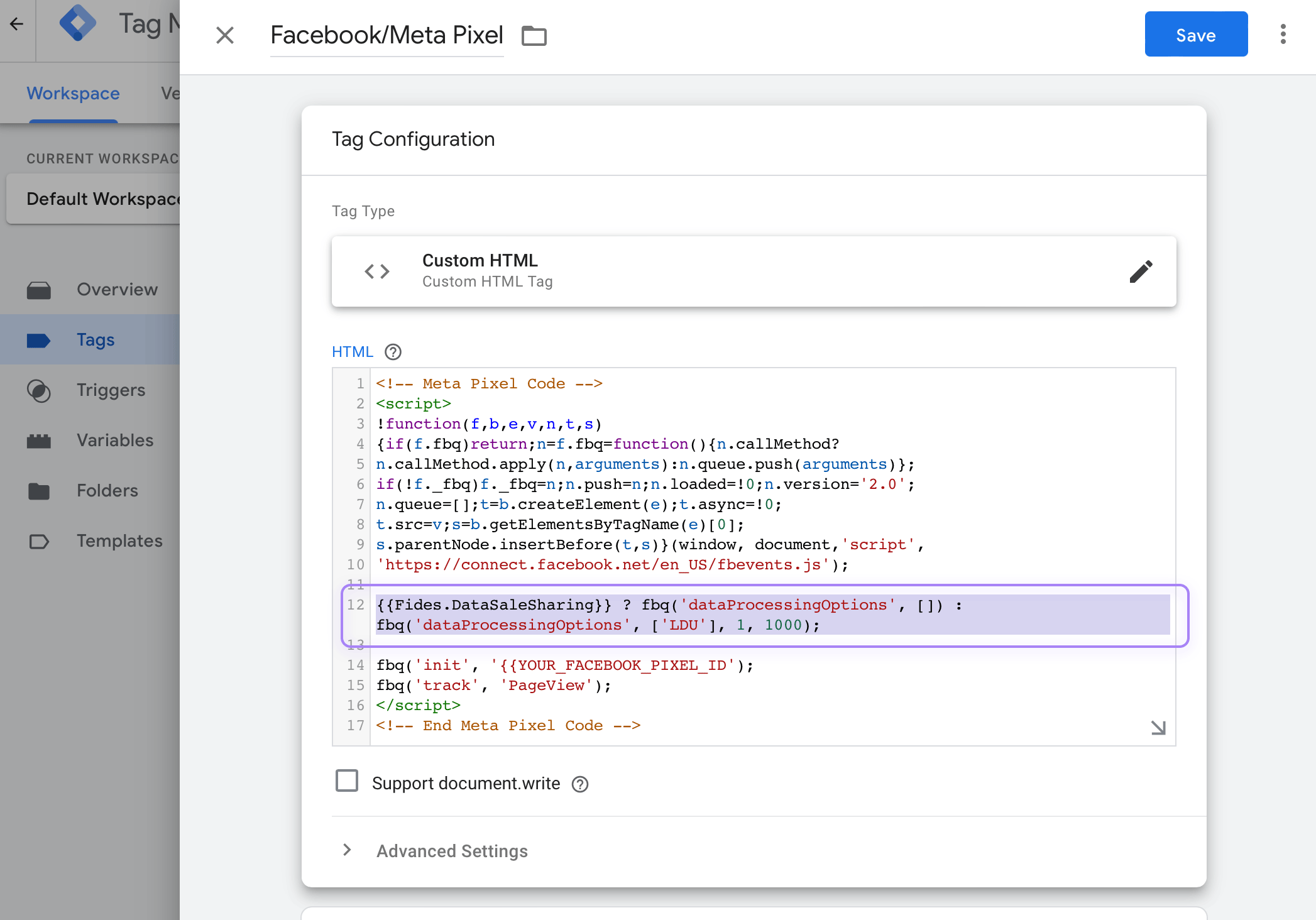Click the Custom HTML tag type card
Viewport: 1316px width, 920px height.
tap(754, 271)
